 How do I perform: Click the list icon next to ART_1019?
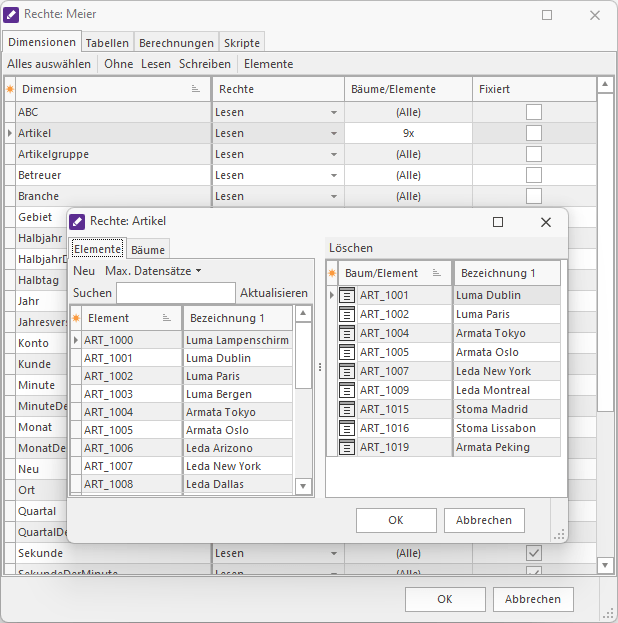pyautogui.click(x=347, y=447)
